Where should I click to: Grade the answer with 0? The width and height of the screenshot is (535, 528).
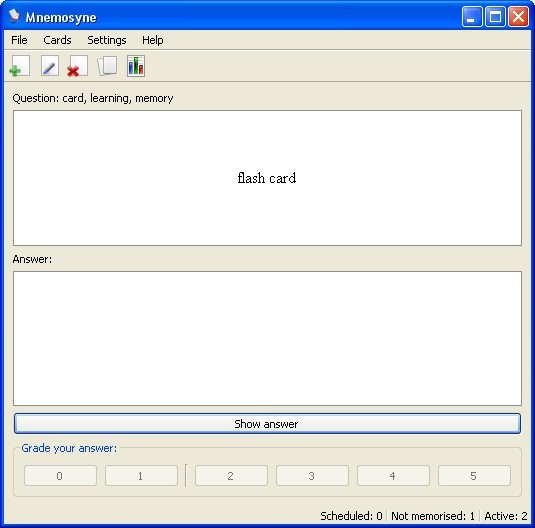tap(60, 475)
